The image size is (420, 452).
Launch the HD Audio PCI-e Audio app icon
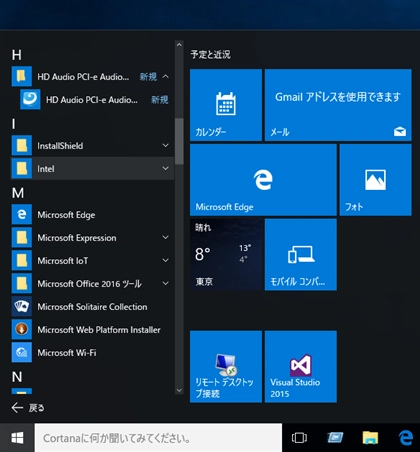click(30, 99)
